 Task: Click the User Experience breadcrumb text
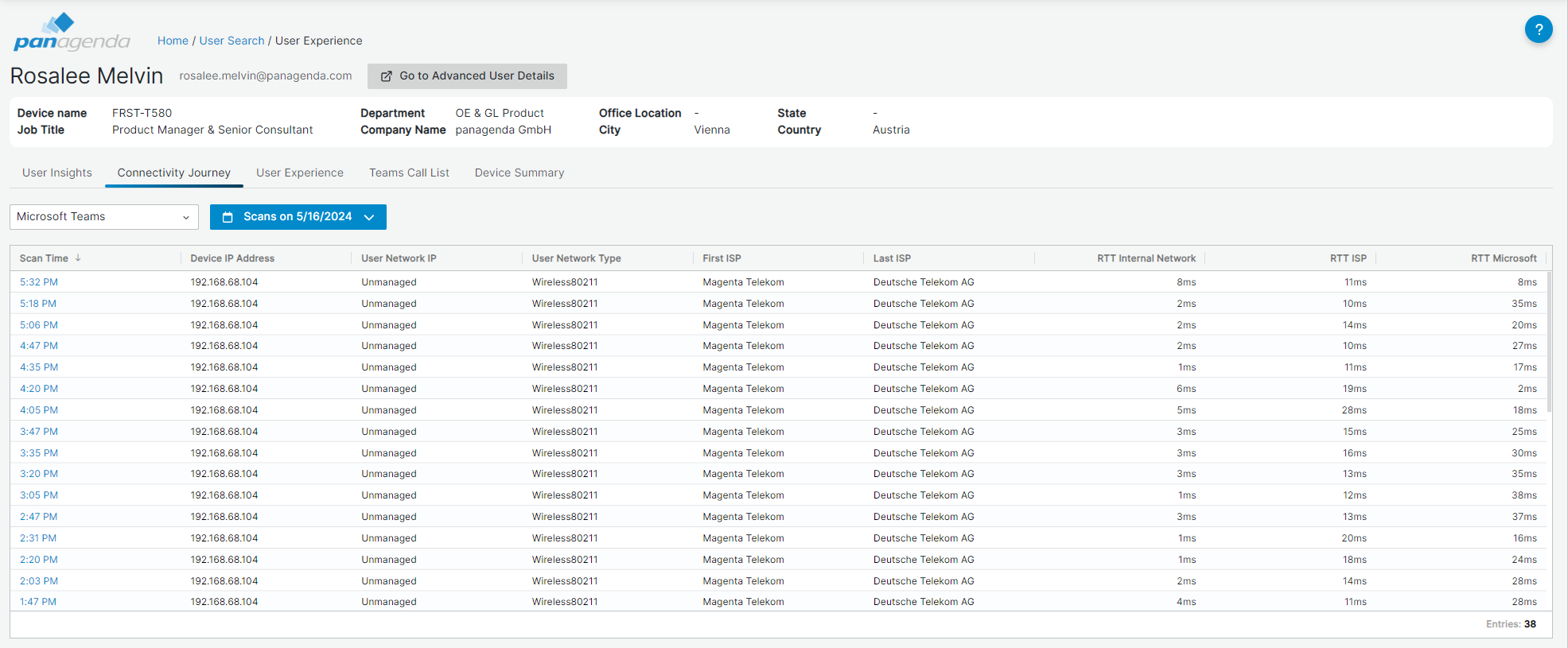pos(318,41)
